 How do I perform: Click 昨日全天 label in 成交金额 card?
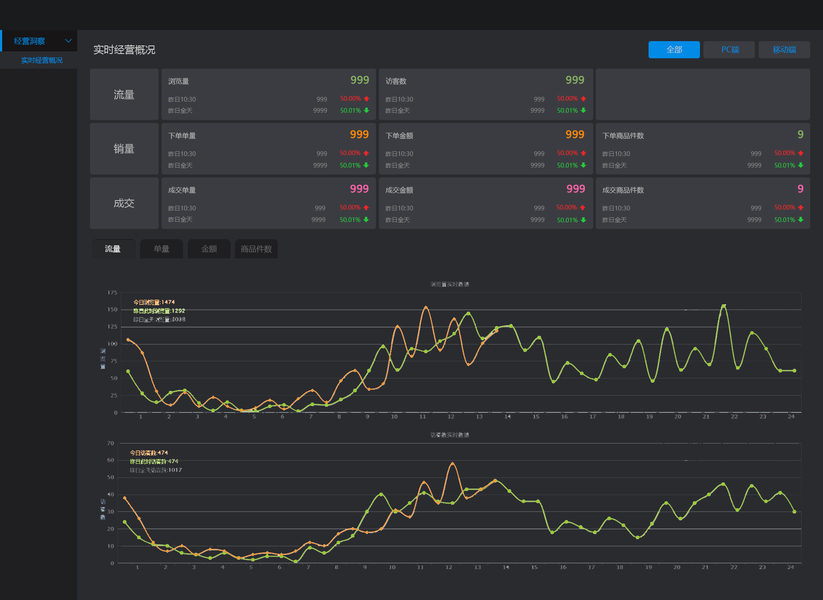397,219
